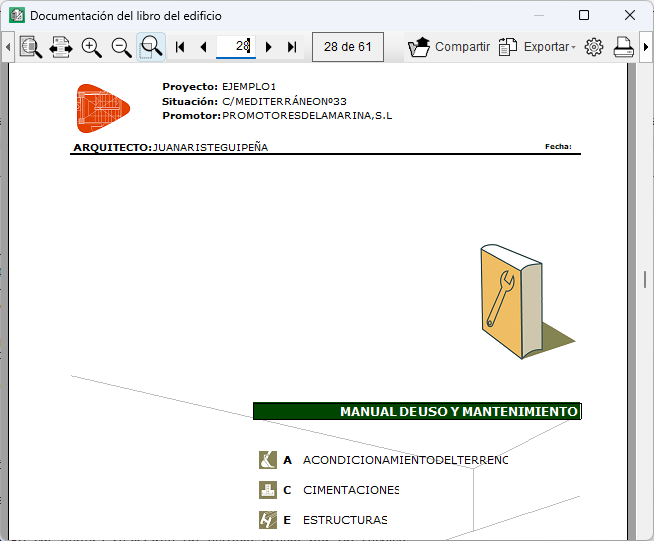The image size is (654, 541).
Task: Click the manual book with wrench image
Action: [x=528, y=302]
